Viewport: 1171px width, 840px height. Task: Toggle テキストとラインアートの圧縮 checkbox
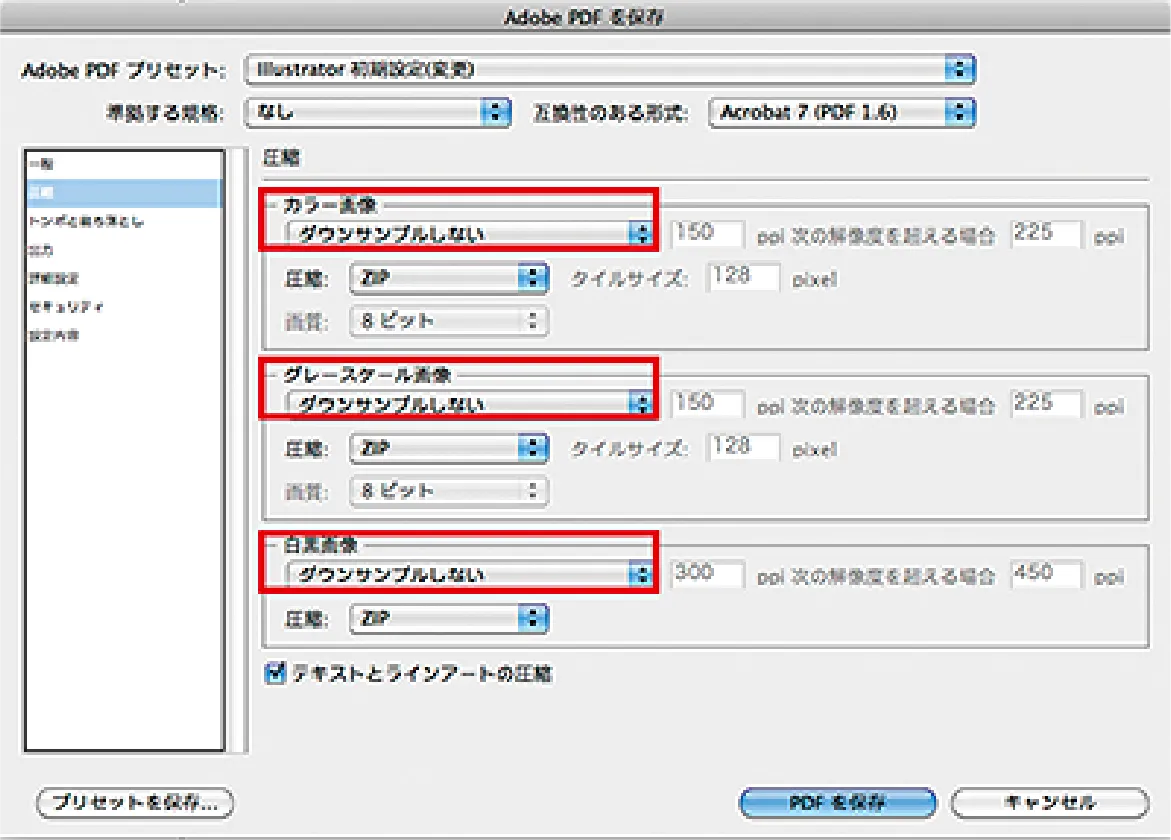click(275, 674)
